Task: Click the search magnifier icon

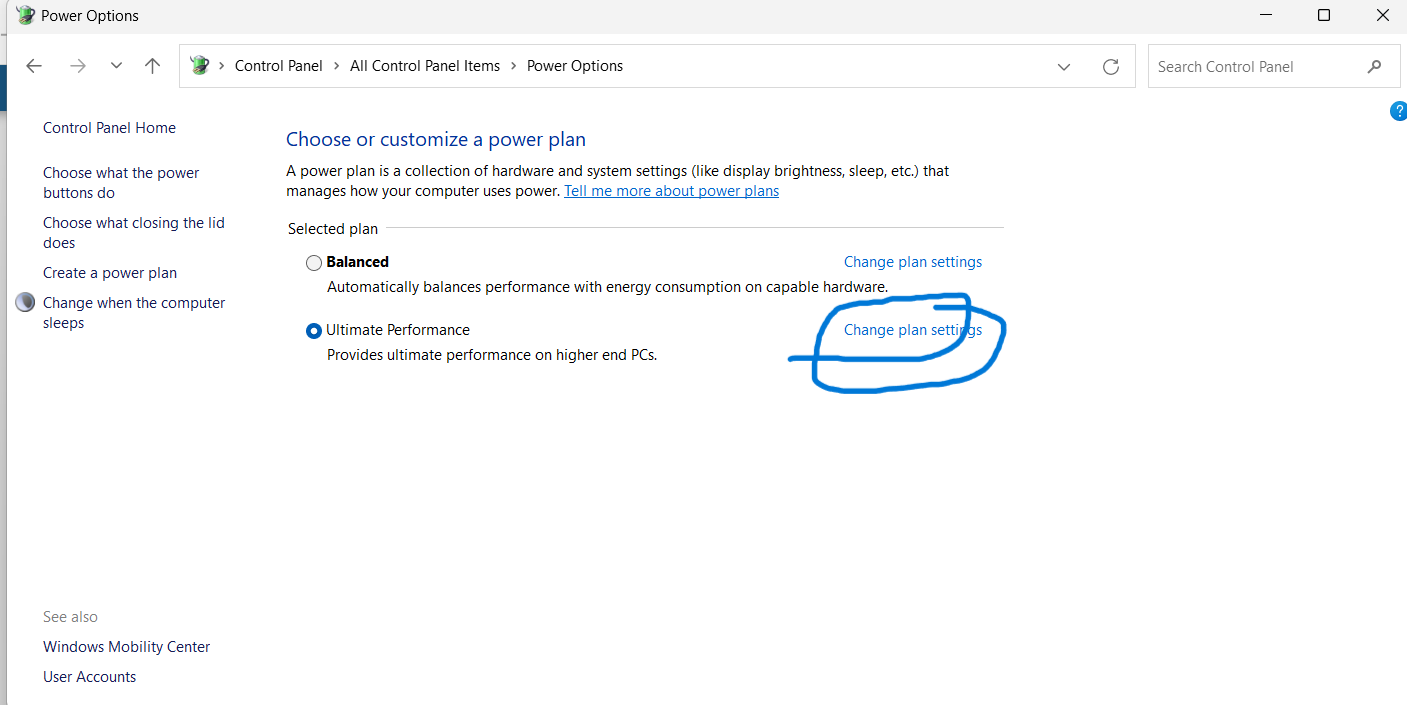Action: coord(1375,67)
